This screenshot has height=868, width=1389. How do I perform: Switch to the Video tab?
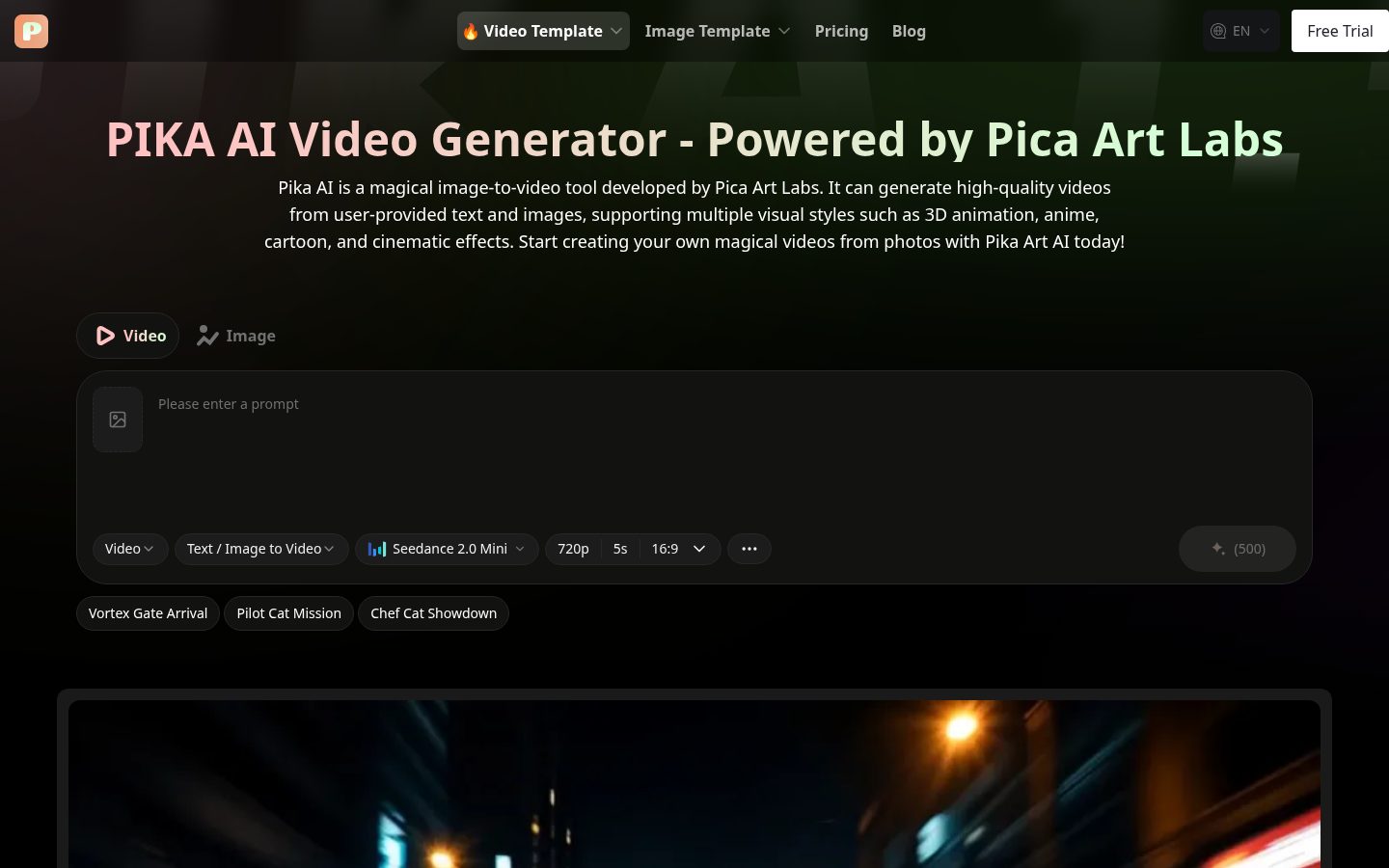128,336
